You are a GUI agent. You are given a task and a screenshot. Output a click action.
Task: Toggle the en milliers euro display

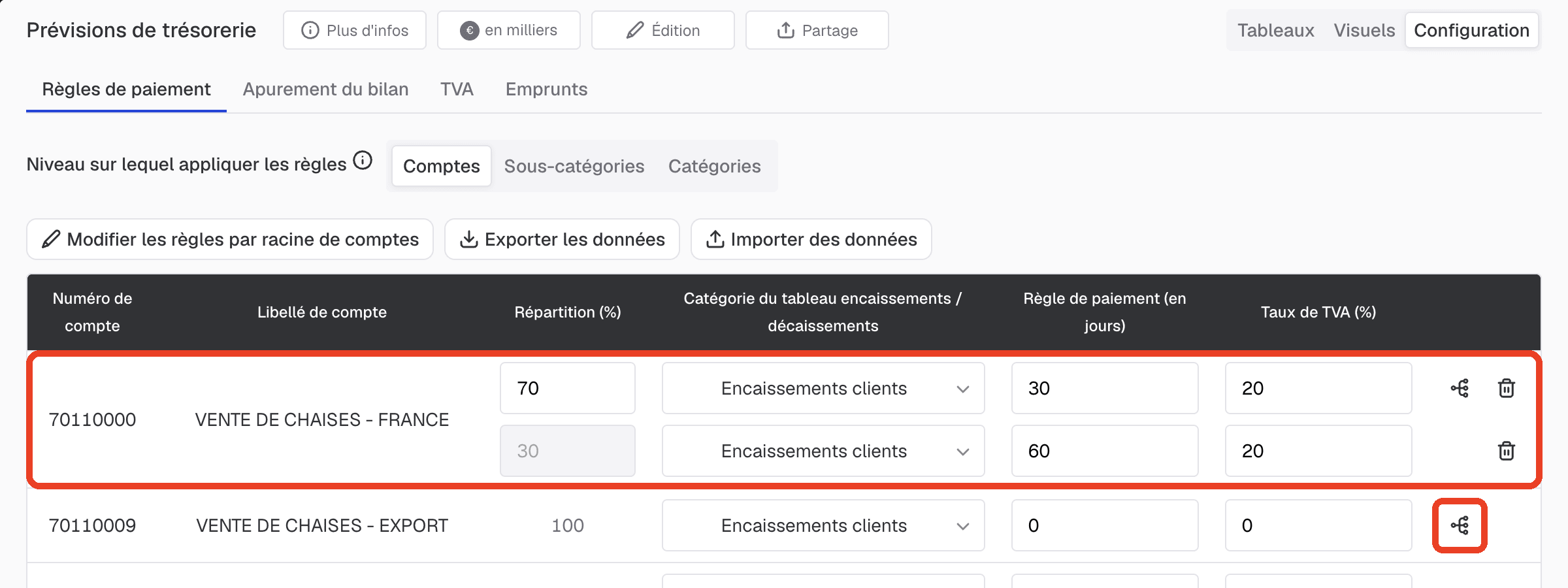coord(509,30)
